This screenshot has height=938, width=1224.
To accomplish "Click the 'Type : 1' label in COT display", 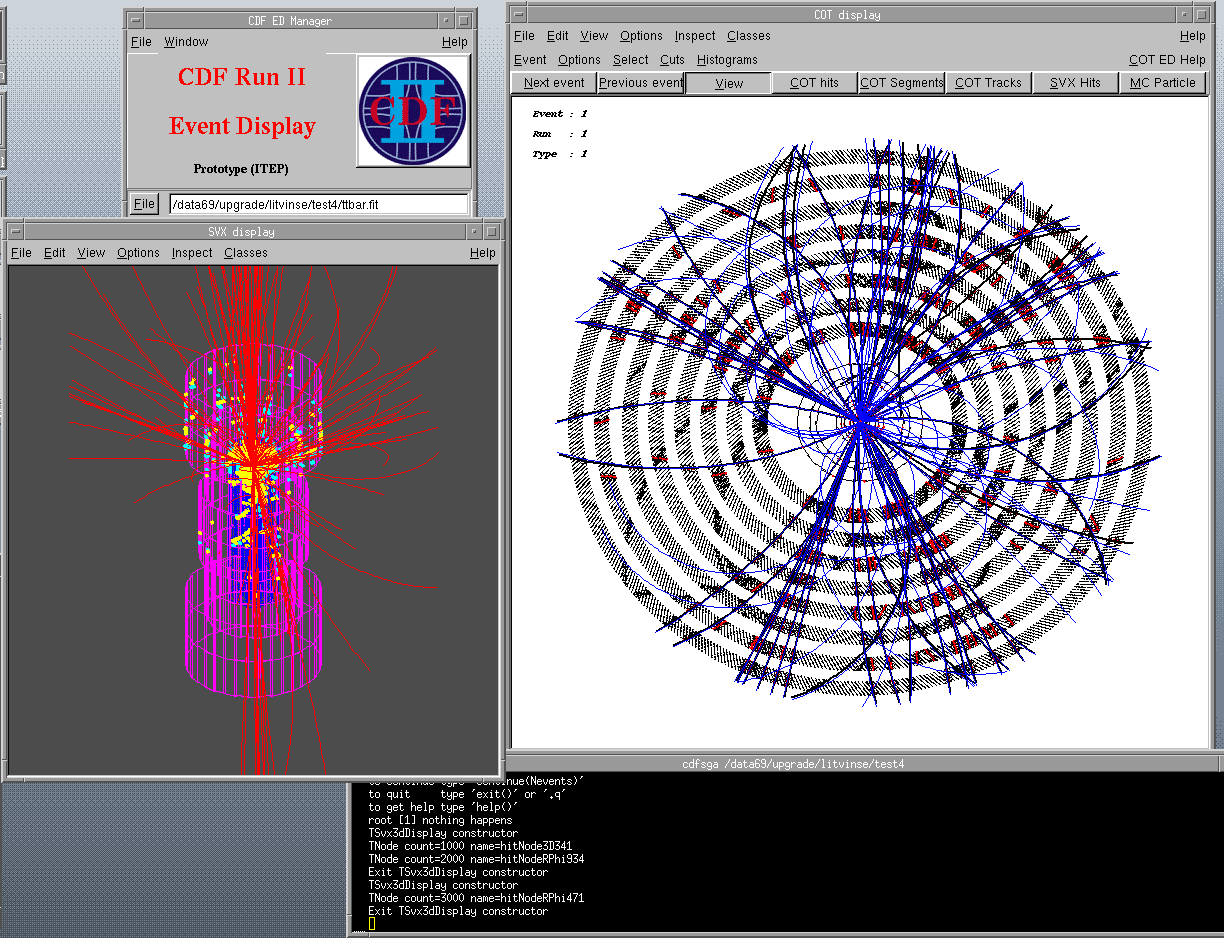I will pyautogui.click(x=560, y=154).
